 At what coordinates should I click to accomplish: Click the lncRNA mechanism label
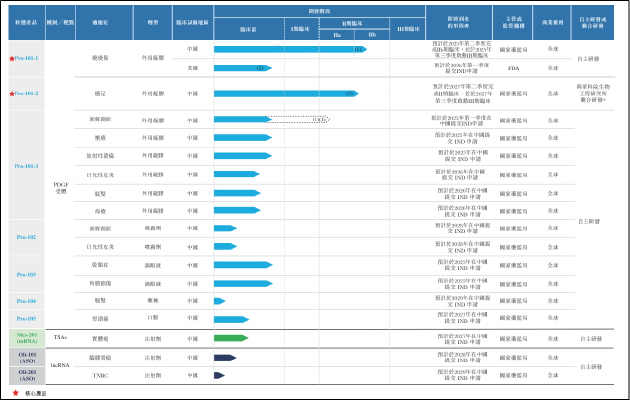pyautogui.click(x=60, y=365)
